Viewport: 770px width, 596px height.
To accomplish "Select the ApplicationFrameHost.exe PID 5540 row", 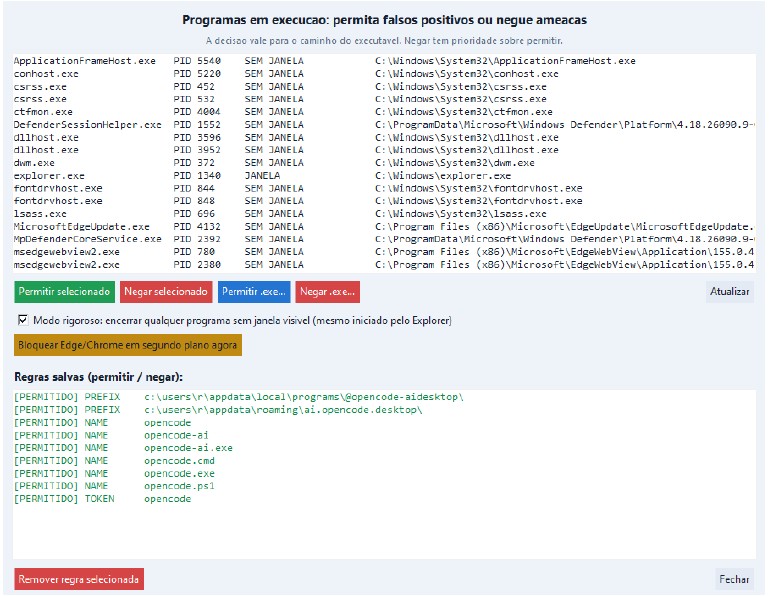I will point(384,61).
